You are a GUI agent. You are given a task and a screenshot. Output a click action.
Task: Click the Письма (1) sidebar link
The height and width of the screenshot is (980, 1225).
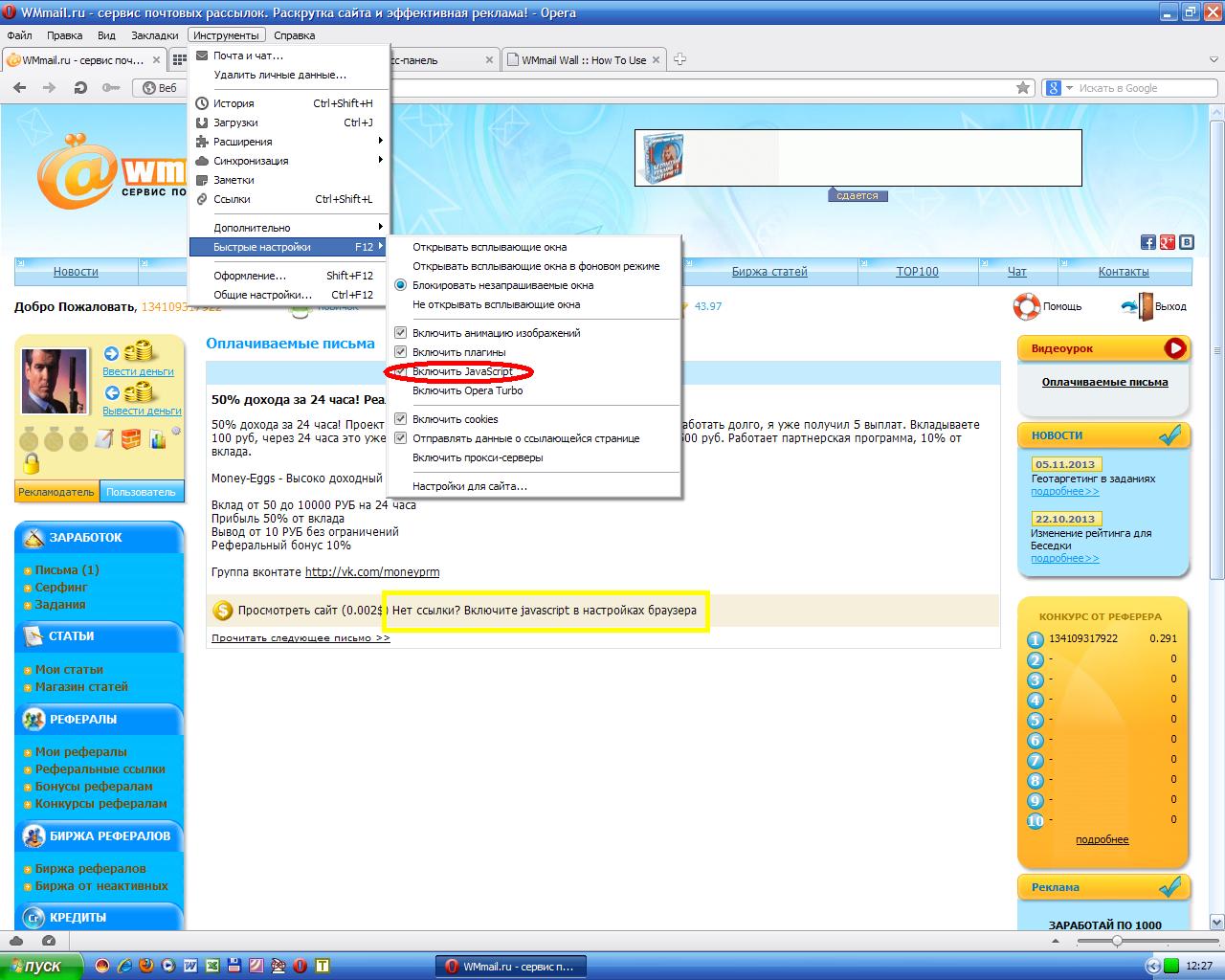(67, 570)
